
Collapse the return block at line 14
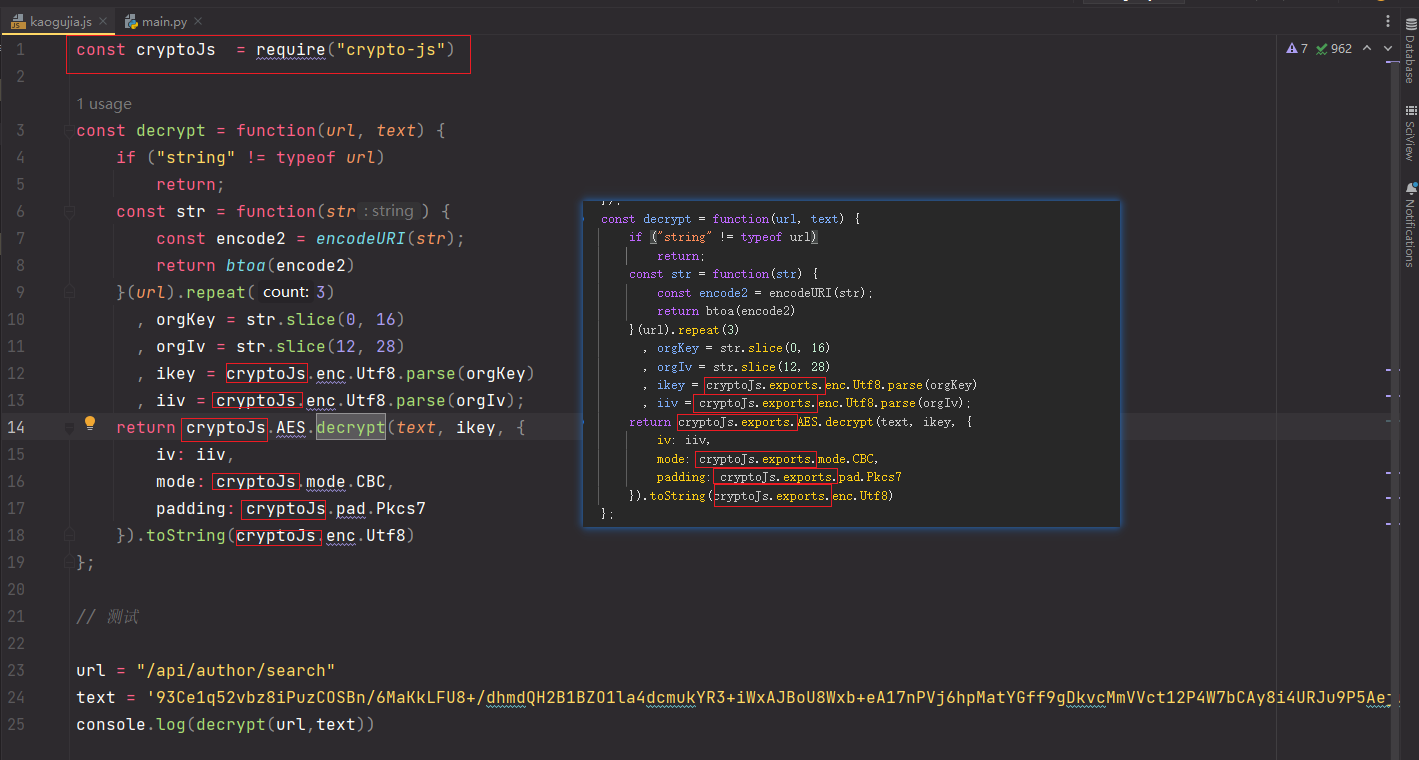(x=69, y=428)
